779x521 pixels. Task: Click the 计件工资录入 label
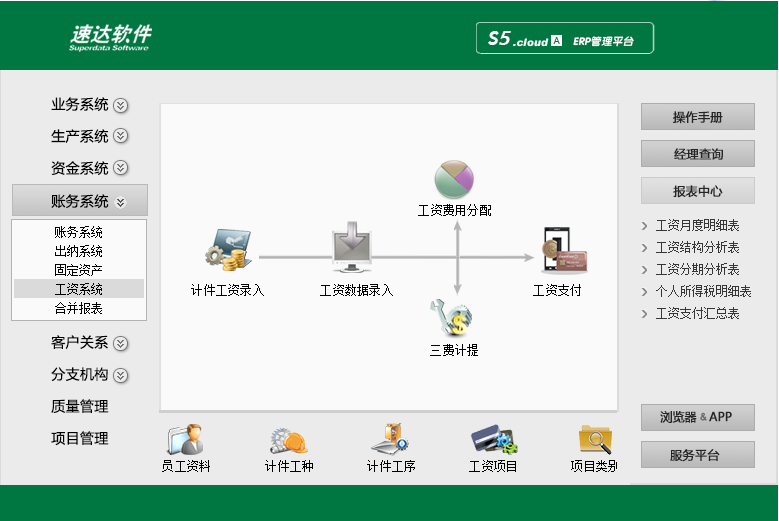(228, 290)
